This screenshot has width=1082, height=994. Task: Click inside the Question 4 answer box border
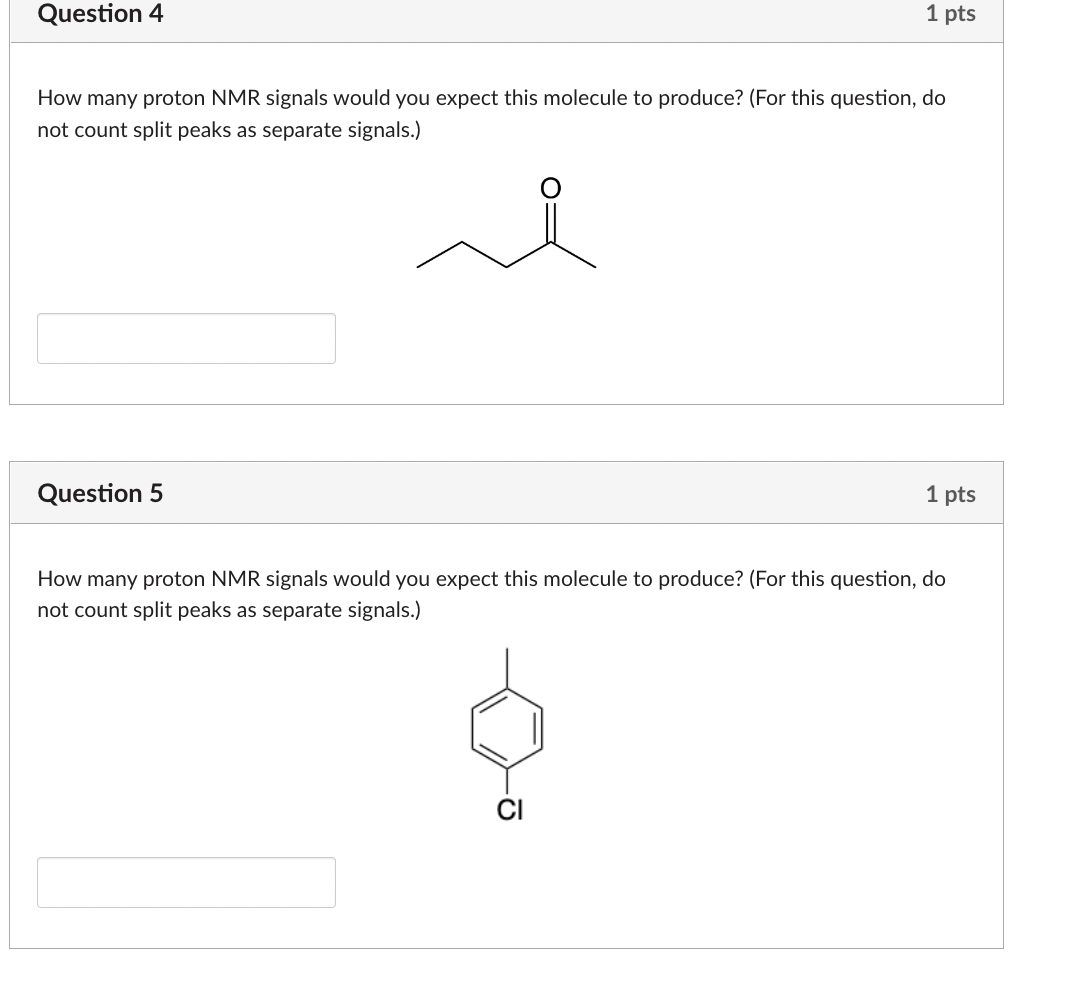click(x=186, y=338)
